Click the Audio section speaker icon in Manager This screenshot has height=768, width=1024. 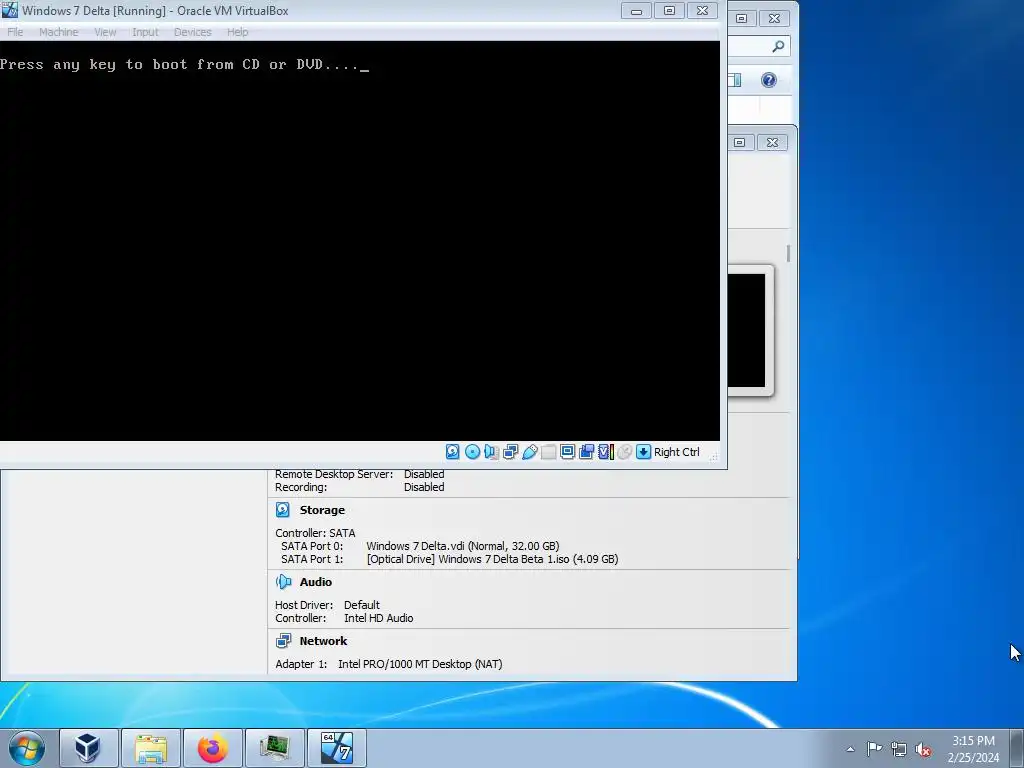point(283,582)
